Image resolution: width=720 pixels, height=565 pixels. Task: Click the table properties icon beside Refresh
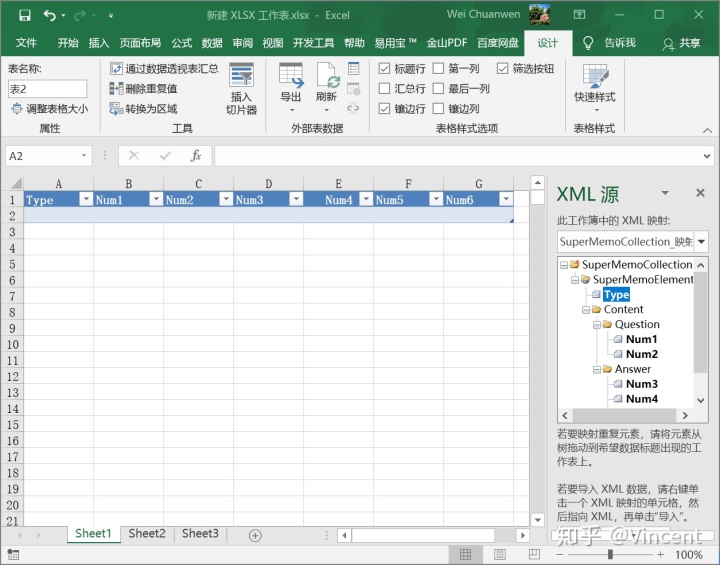[x=354, y=69]
